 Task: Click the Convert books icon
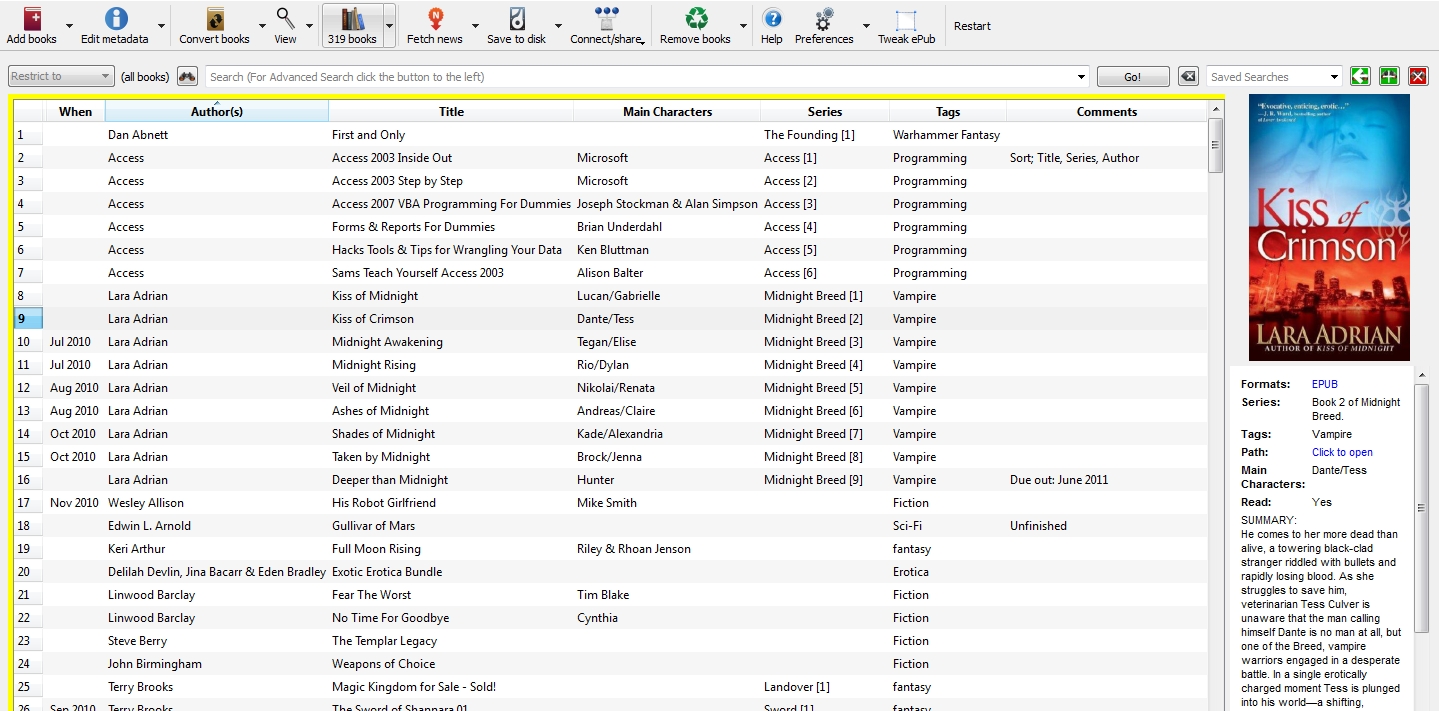(214, 19)
